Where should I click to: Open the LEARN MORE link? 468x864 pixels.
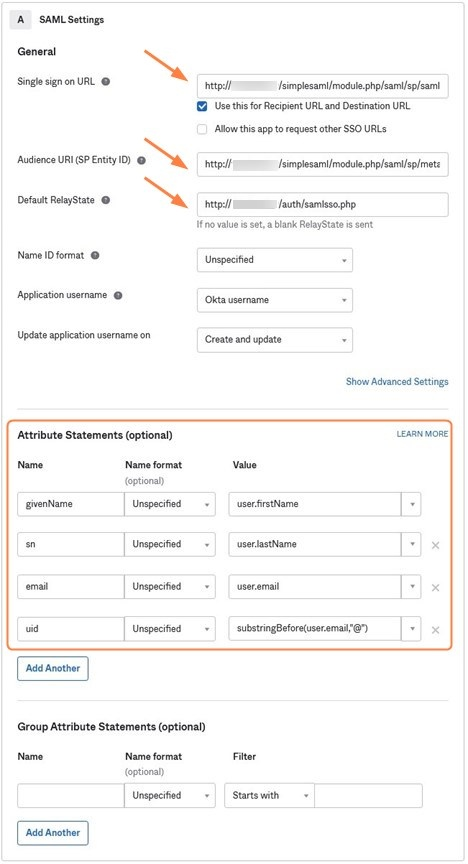point(422,434)
